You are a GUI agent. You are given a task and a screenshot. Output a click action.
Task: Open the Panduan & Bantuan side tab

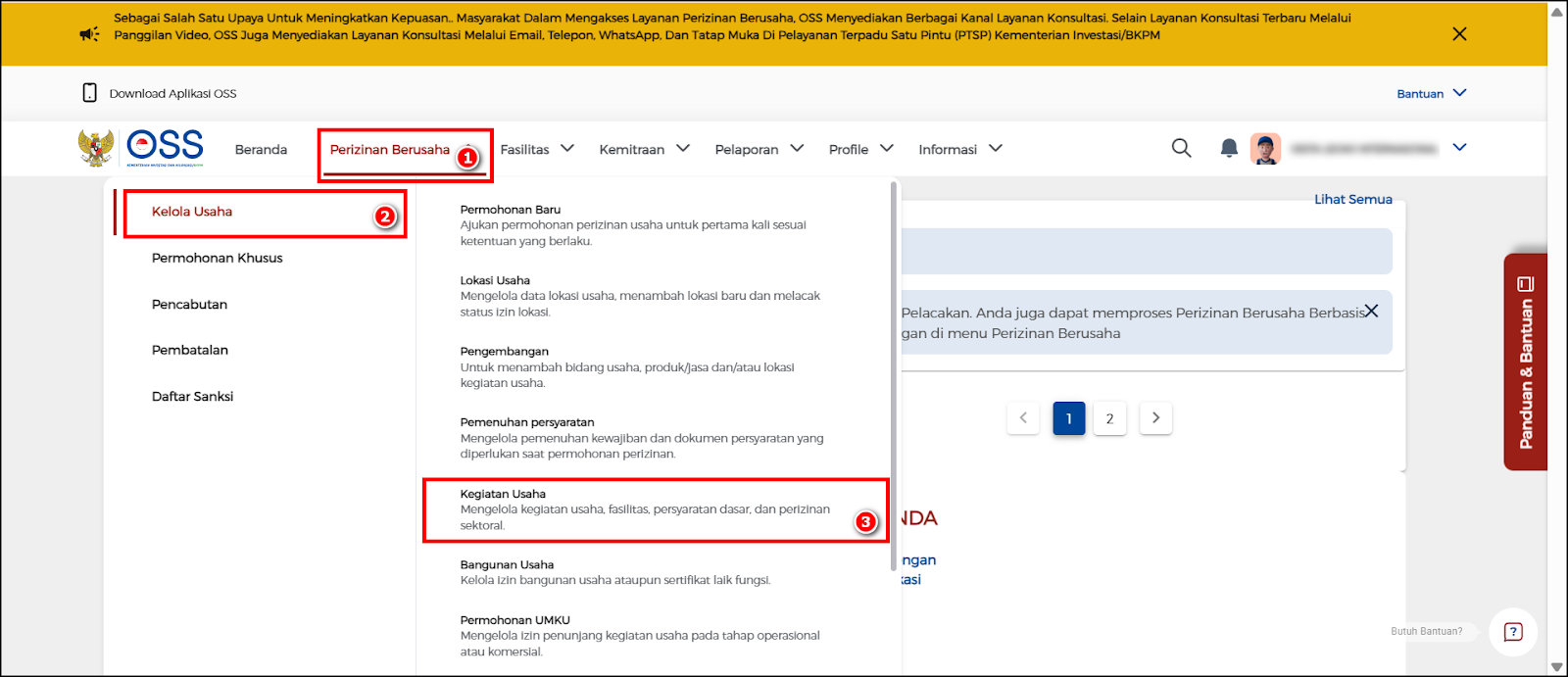tap(1525, 363)
